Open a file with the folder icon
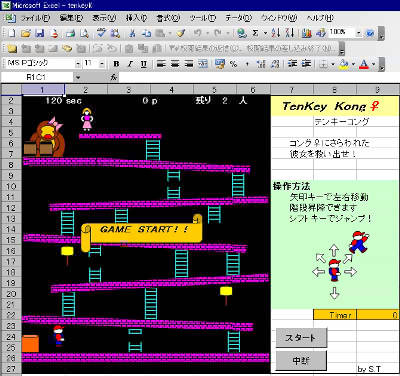 [26, 33]
